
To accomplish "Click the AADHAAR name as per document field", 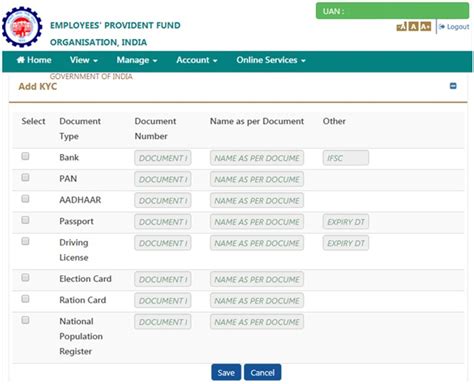I will (257, 201).
